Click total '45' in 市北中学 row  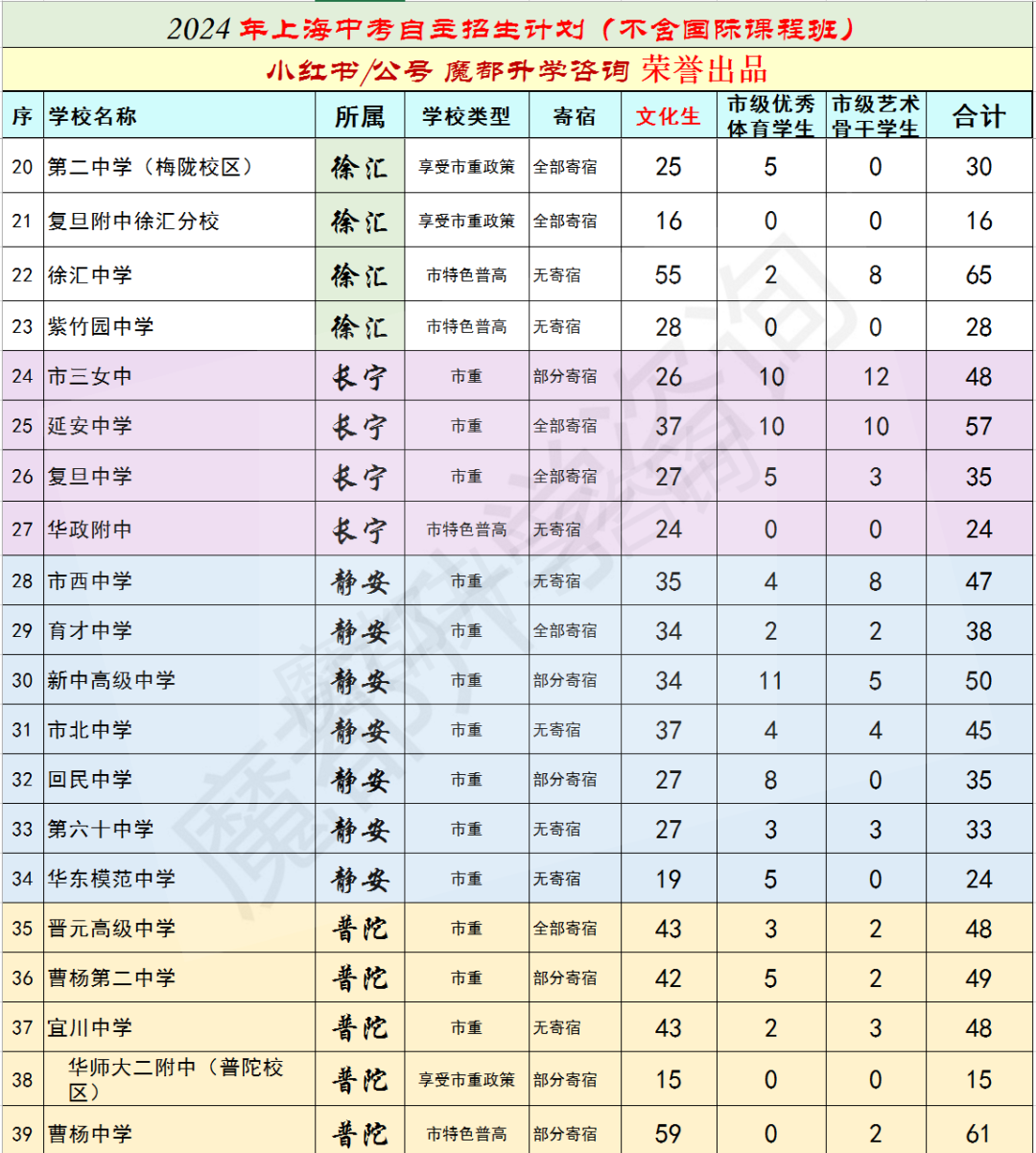pyautogui.click(x=978, y=730)
